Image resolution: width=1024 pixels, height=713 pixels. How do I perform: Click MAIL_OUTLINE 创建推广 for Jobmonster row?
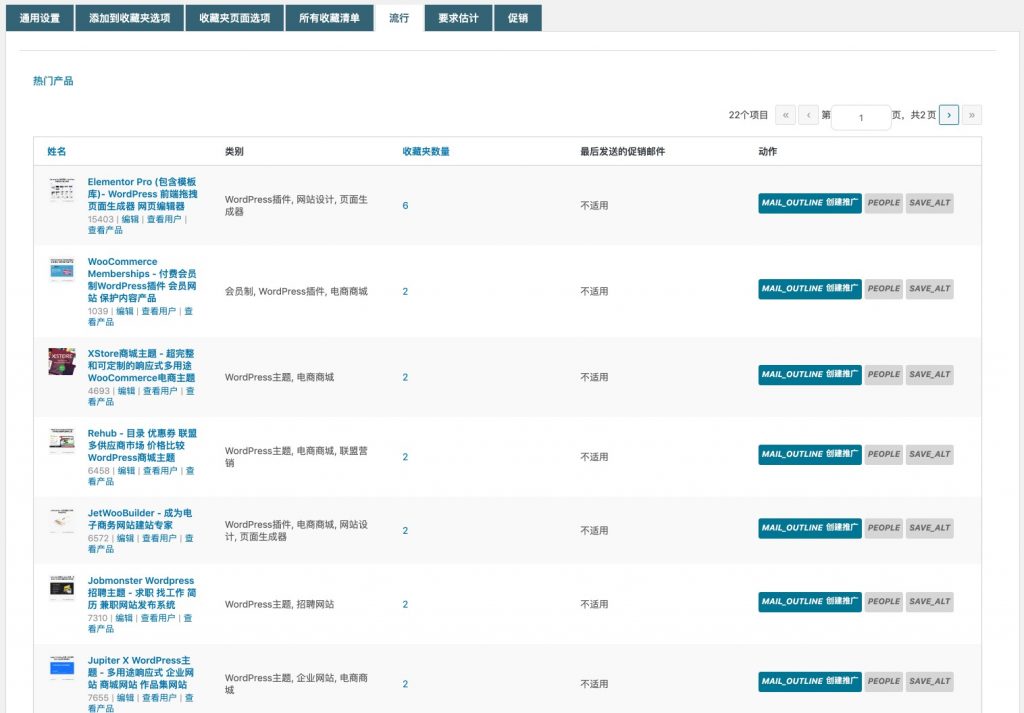[810, 602]
